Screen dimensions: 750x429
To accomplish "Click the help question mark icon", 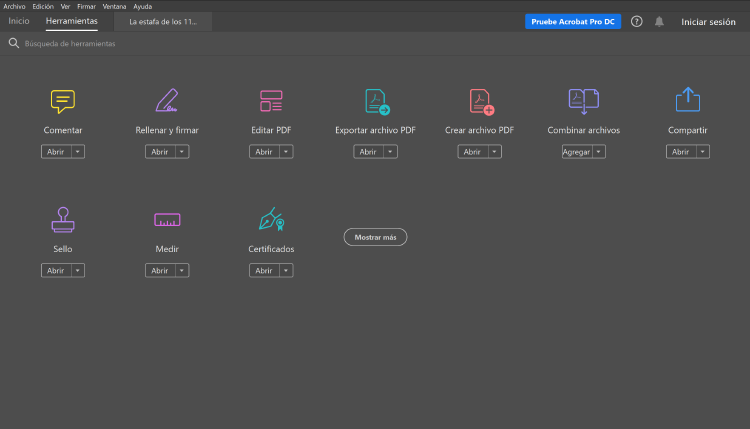I will (637, 21).
